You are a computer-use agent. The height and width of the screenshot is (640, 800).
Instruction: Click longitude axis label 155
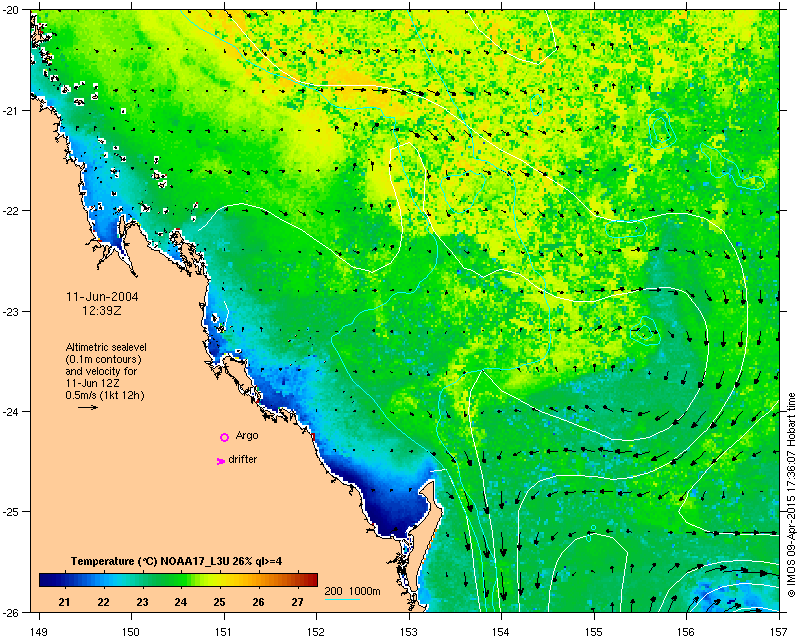point(594,632)
